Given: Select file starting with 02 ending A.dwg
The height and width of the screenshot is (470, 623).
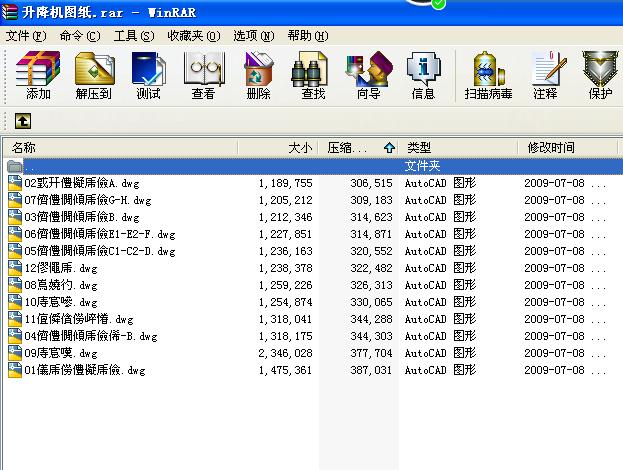Looking at the screenshot, I should tap(82, 183).
